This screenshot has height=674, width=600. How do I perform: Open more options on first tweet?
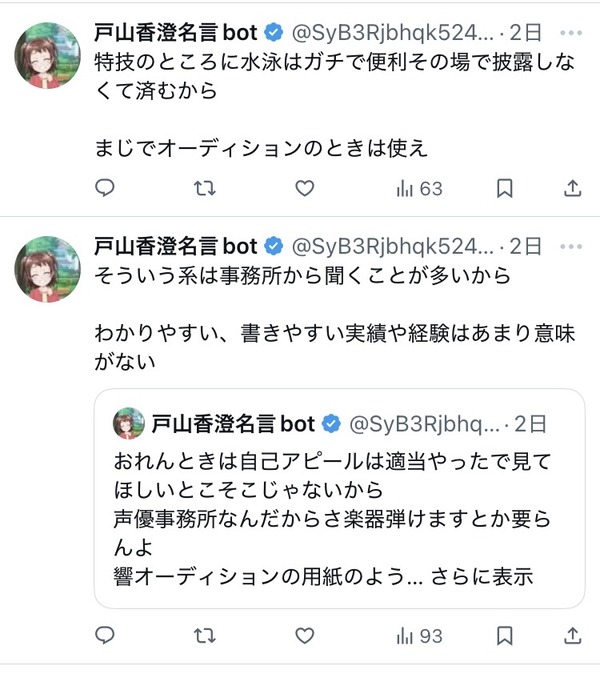tap(571, 33)
